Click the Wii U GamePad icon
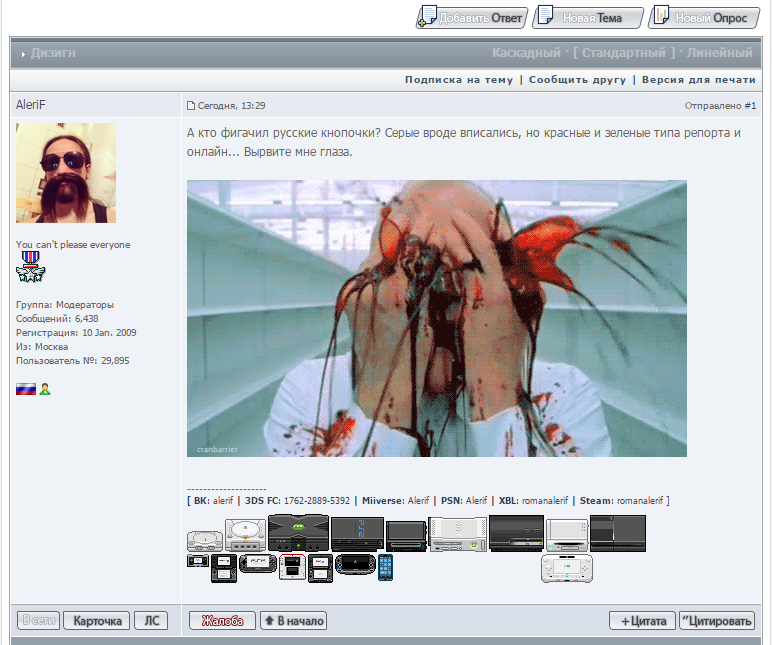Screen dimensions: 772x645 click(567, 568)
